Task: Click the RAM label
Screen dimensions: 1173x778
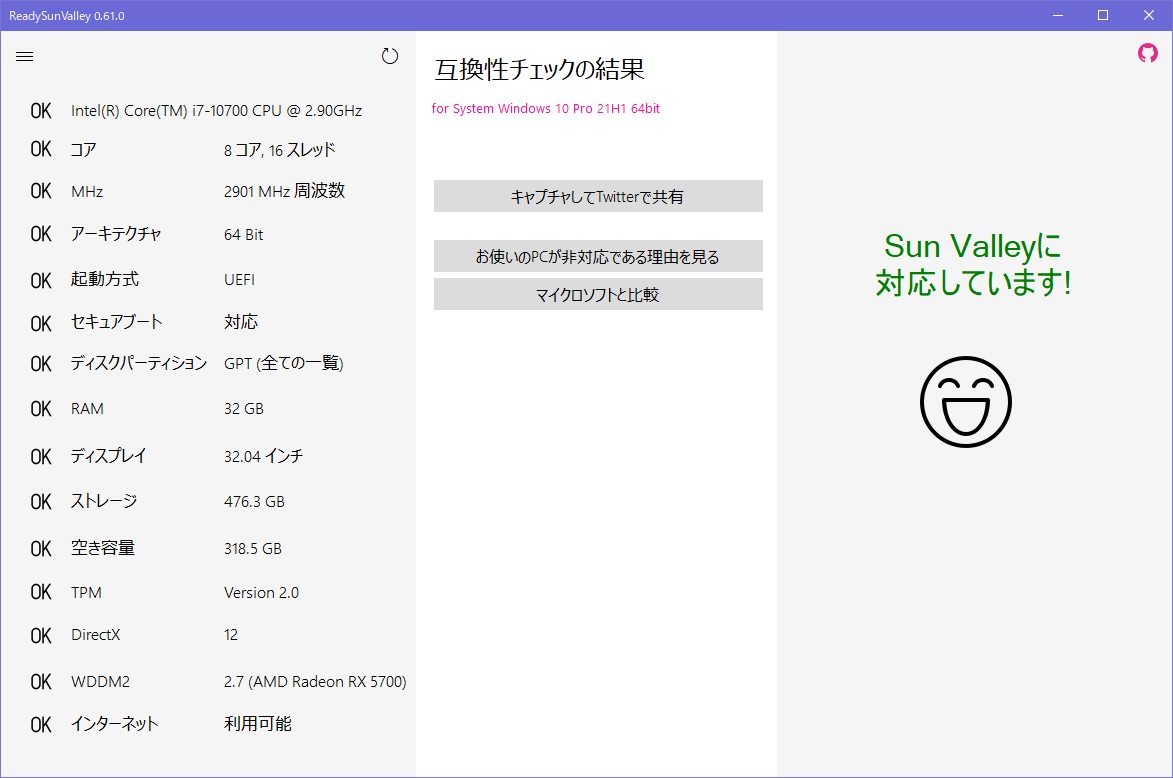Action: click(x=88, y=408)
